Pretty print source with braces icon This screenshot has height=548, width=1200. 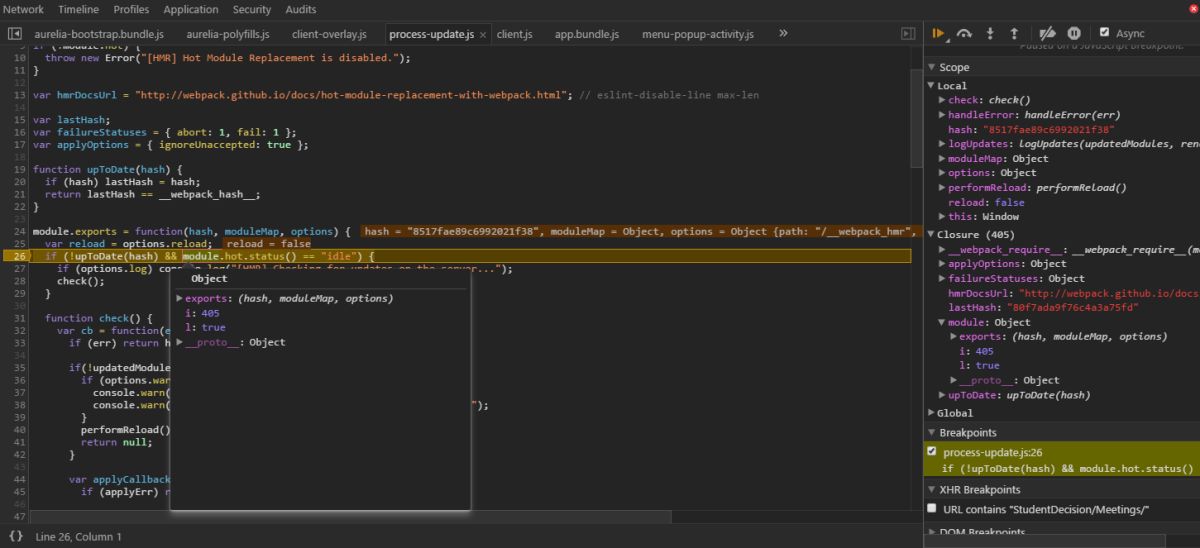[16, 537]
